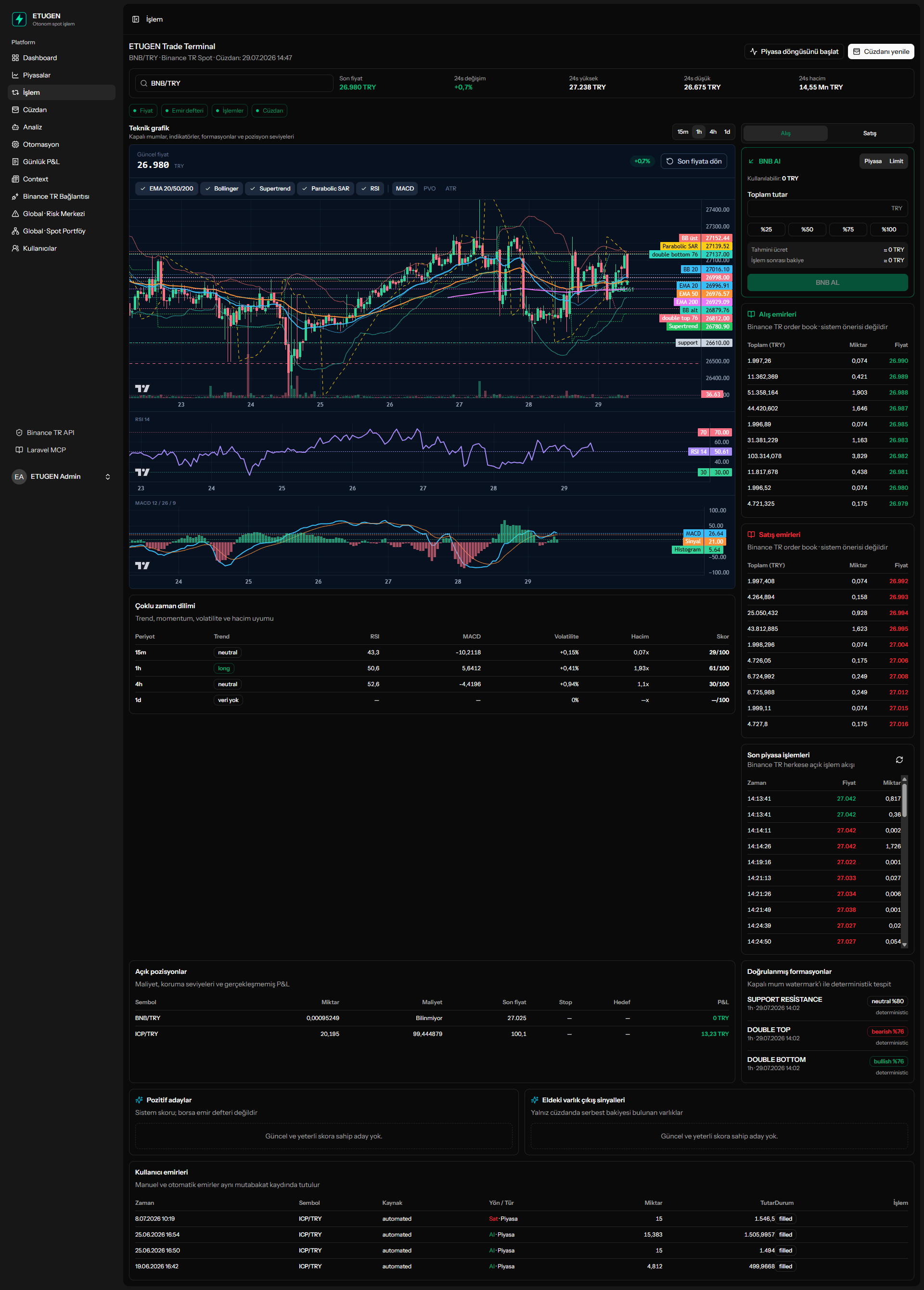This screenshot has width=924, height=1290.
Task: Select the Piyasa order type
Action: tap(873, 162)
